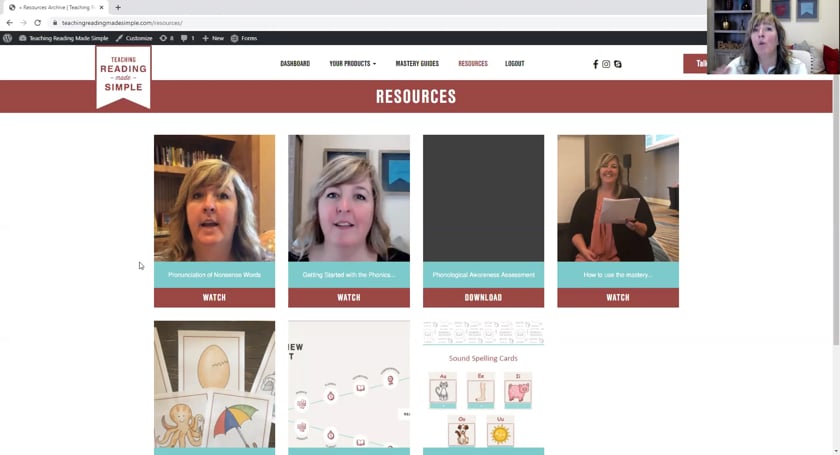Click the Phonological Awareness Assessment title
The width and height of the screenshot is (840, 455).
[x=483, y=275]
